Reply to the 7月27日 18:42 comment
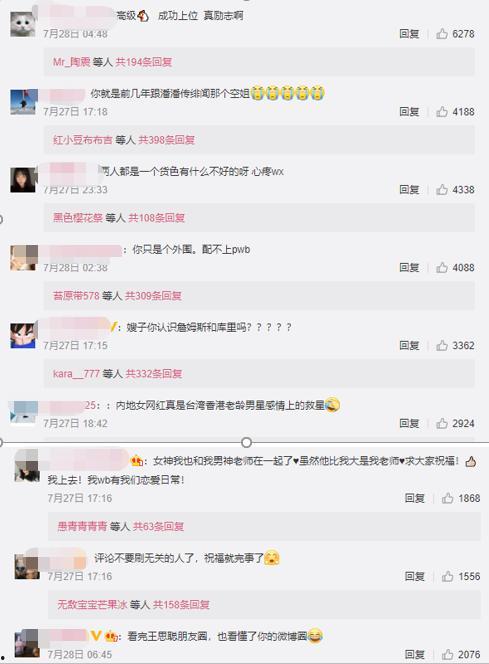The height and width of the screenshot is (664, 489). pos(409,423)
